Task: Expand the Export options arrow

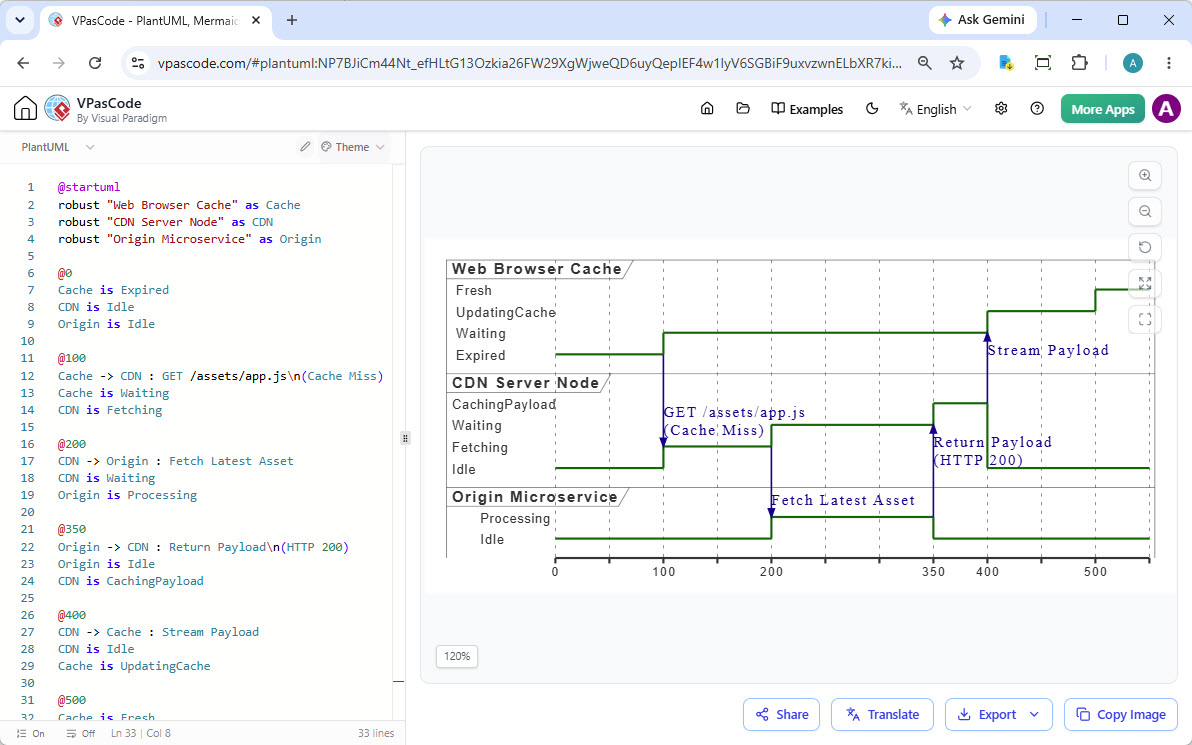Action: click(1034, 715)
